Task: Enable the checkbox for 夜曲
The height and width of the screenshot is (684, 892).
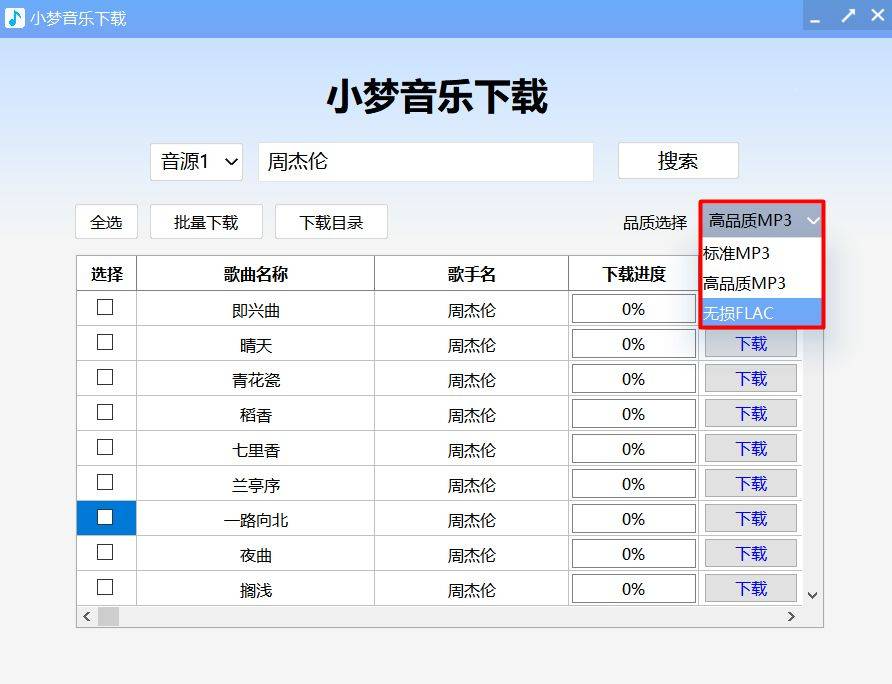Action: coord(106,552)
